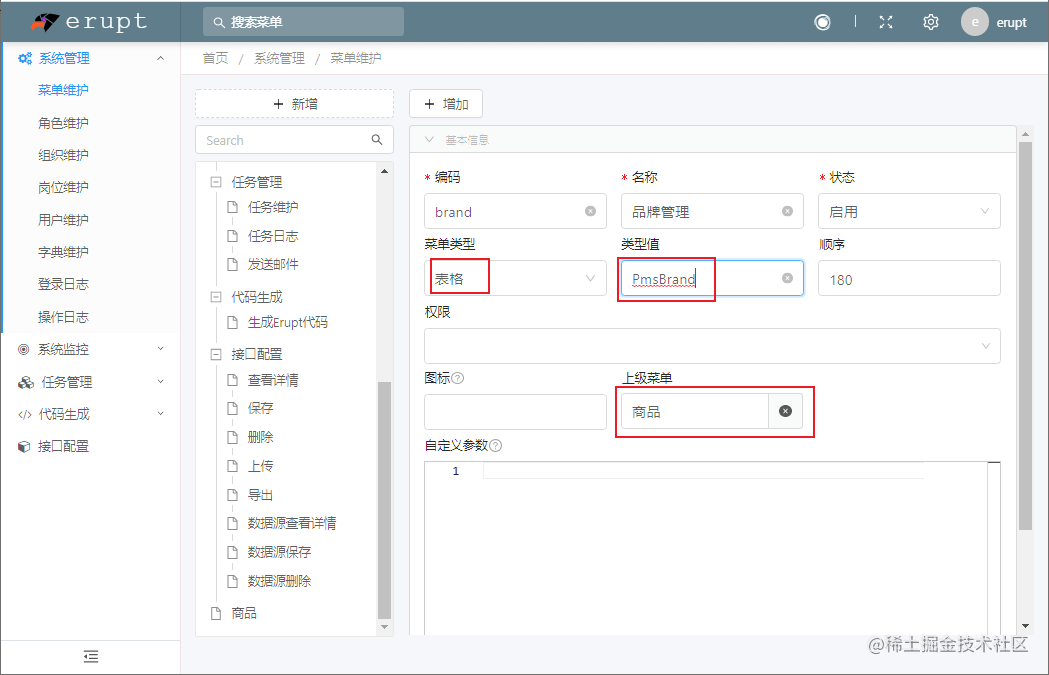
Task: Expand the 系统监控 sidebar menu chevron
Action: click(x=161, y=349)
